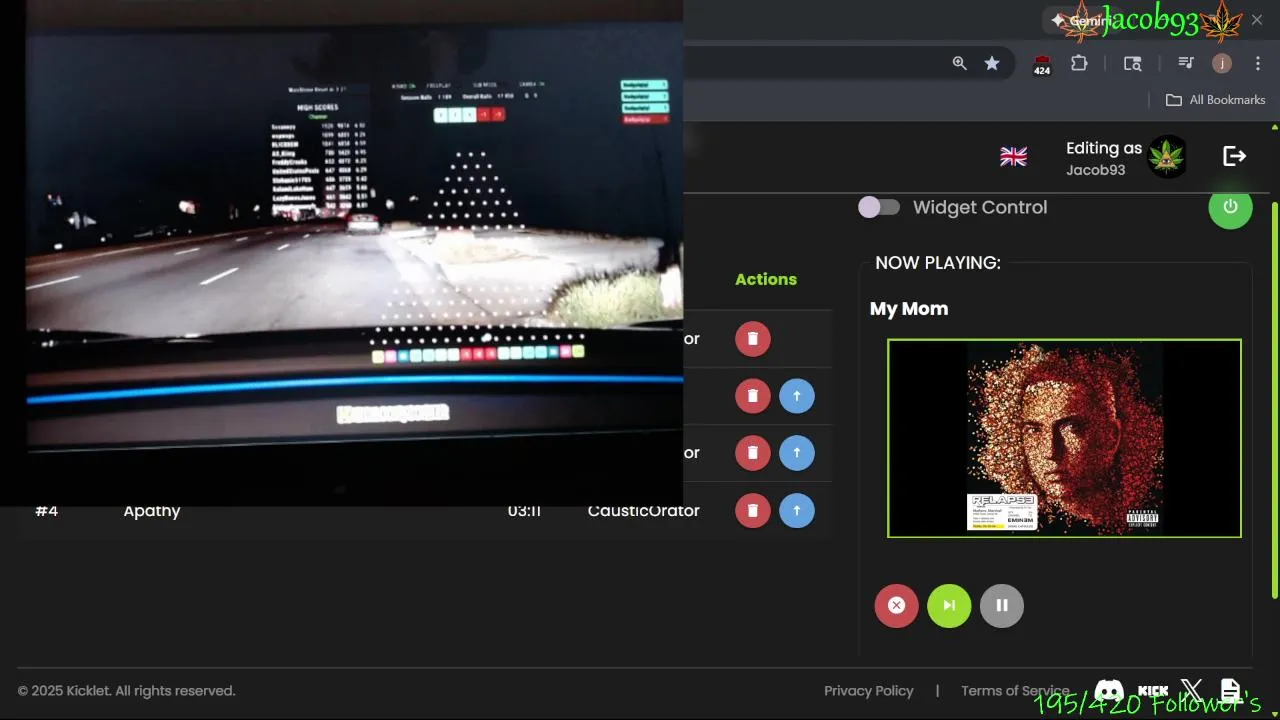Open Kicklet's Discord icon in footer

[x=1109, y=691]
